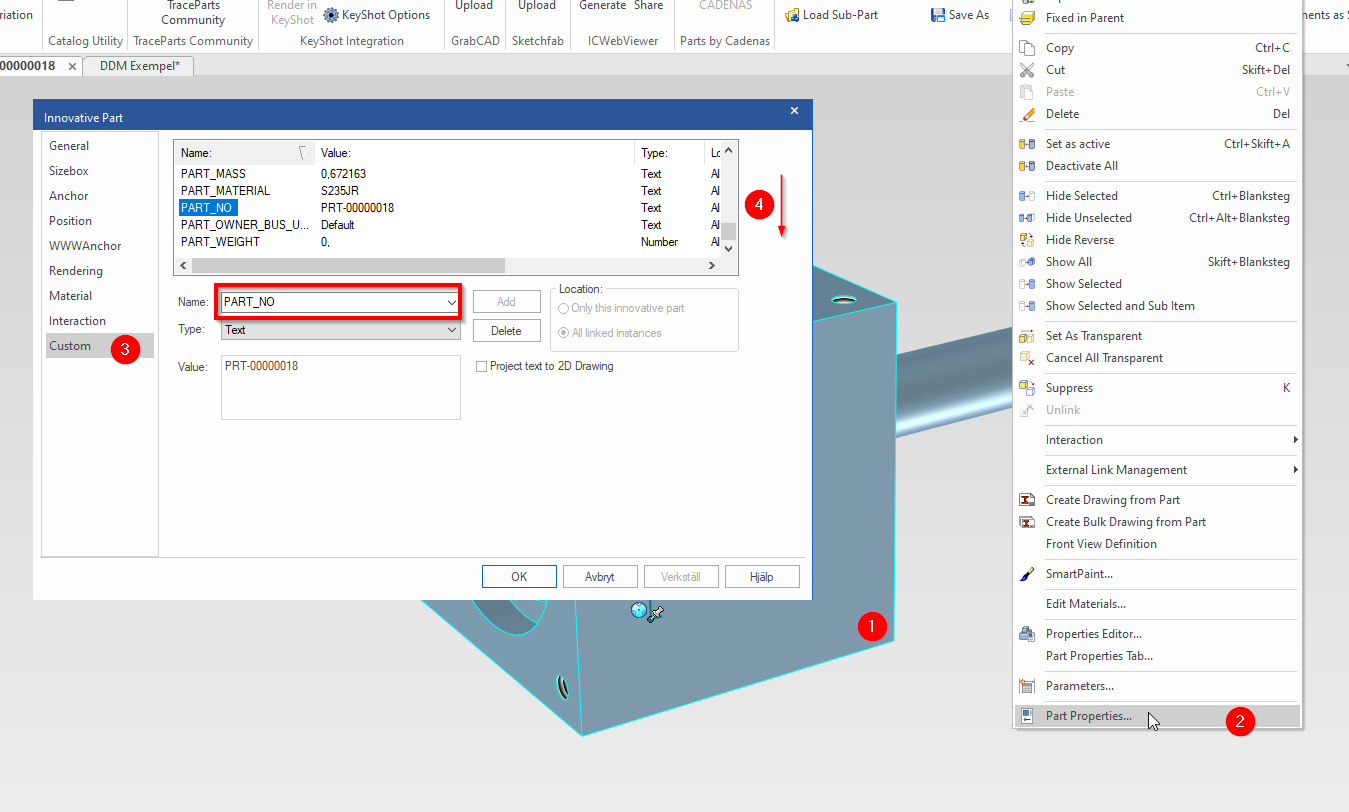This screenshot has height=812, width=1349.
Task: Click the property list's horizontal scrollbar thumb
Action: pos(348,266)
